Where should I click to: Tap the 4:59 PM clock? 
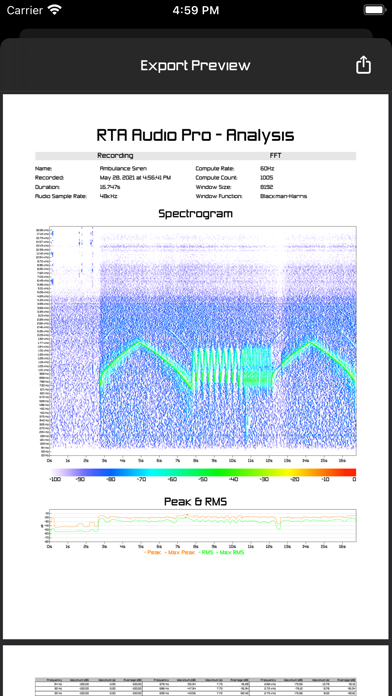click(196, 10)
